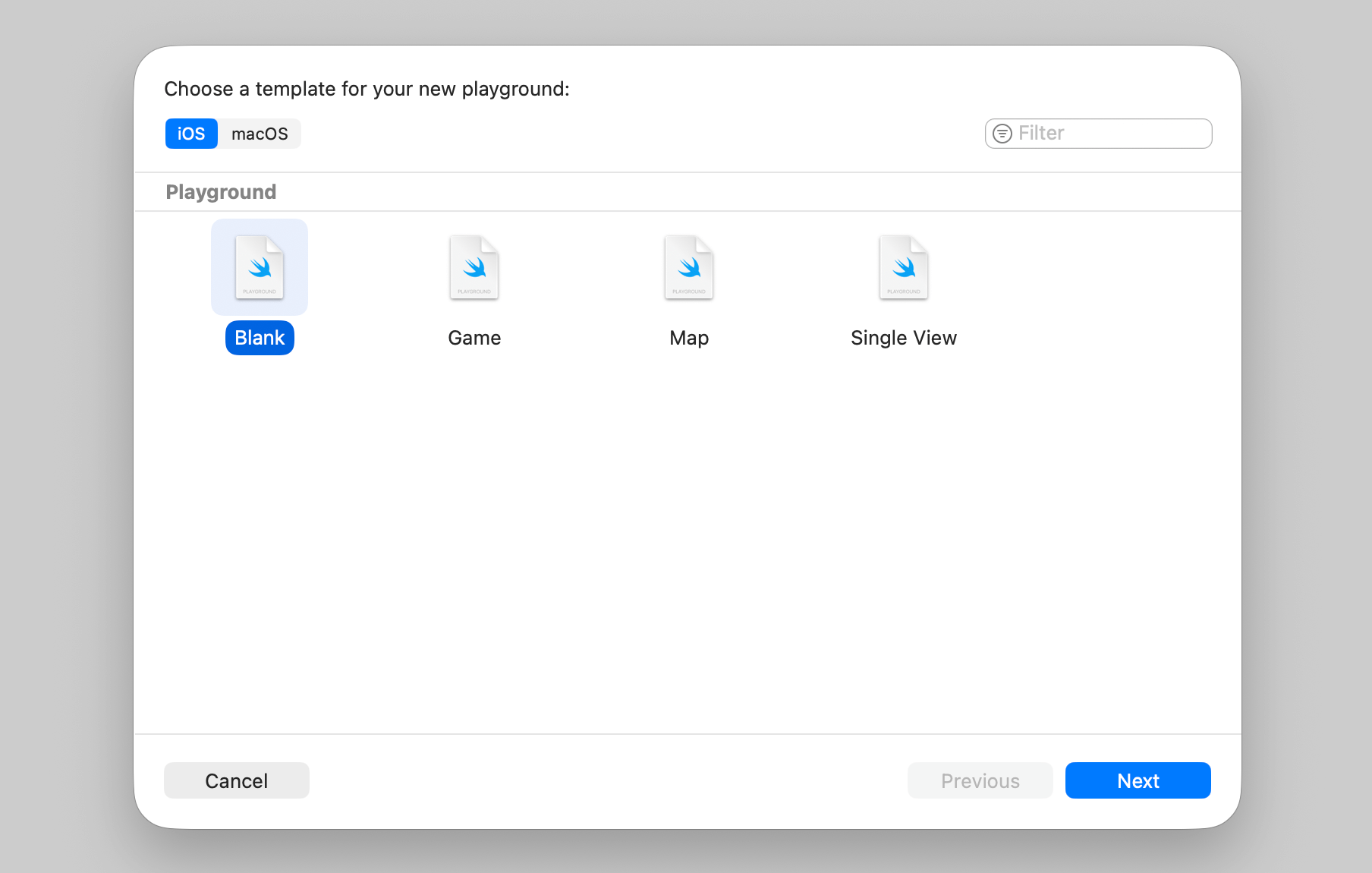The image size is (1372, 873).
Task: Click the 'Choose a template' heading text
Action: point(367,89)
